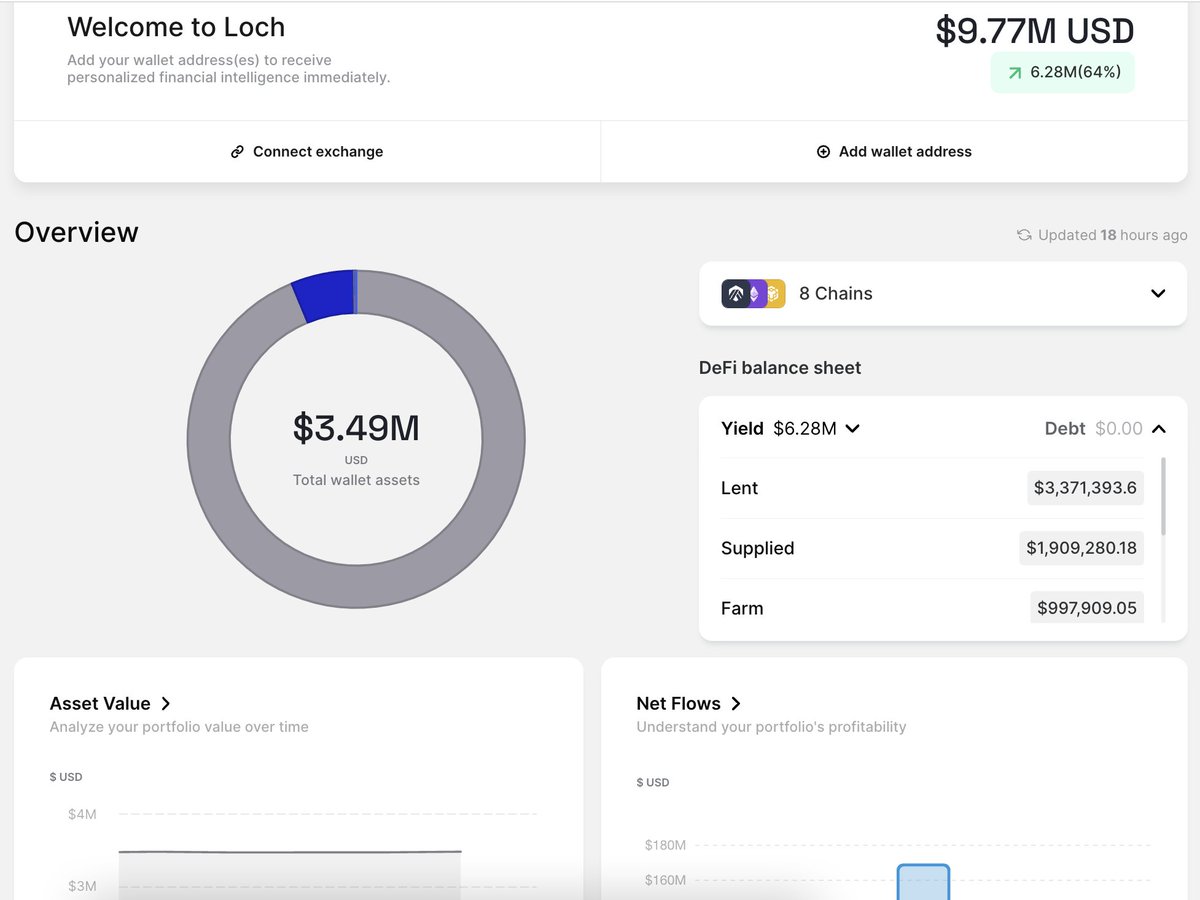Click the $180M axis label in Net Flows

coord(665,845)
